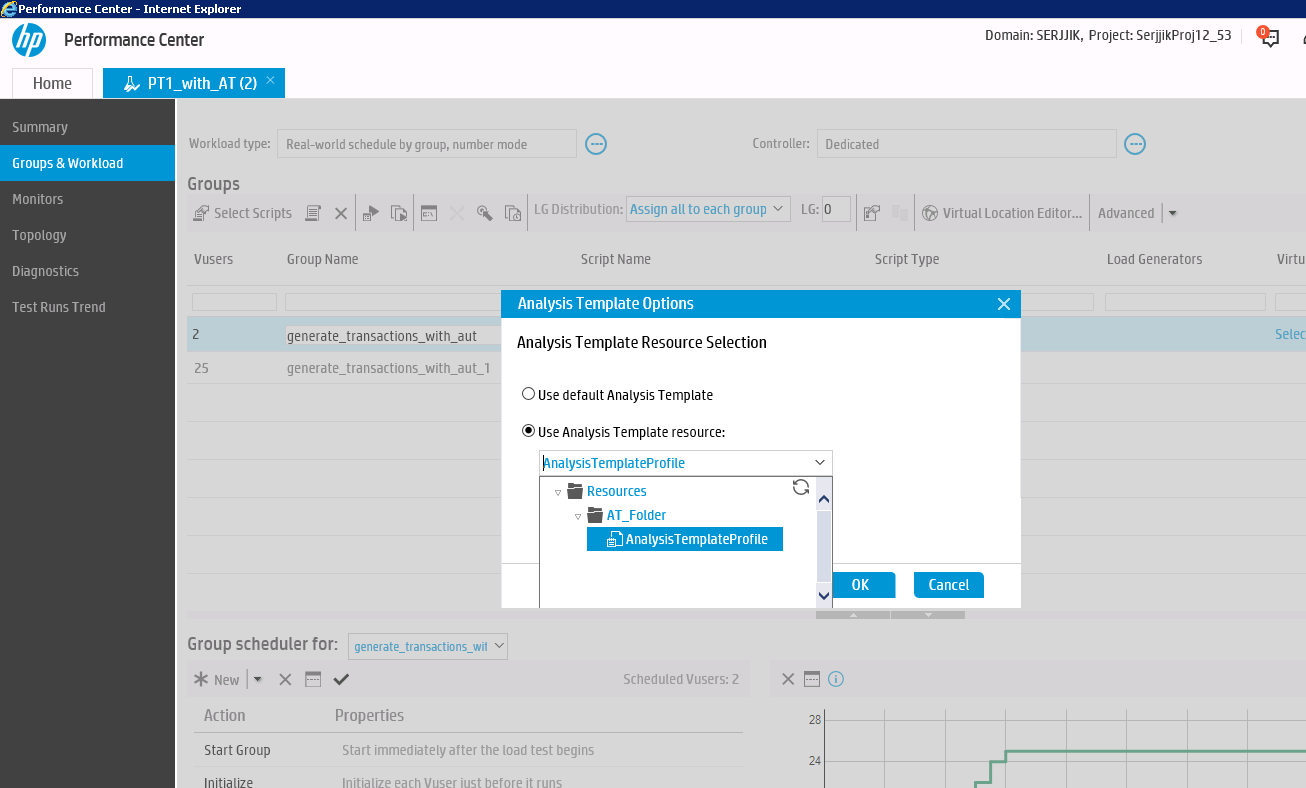This screenshot has height=788, width=1306.
Task: Click New action in scheduler toolbar
Action: (x=217, y=680)
